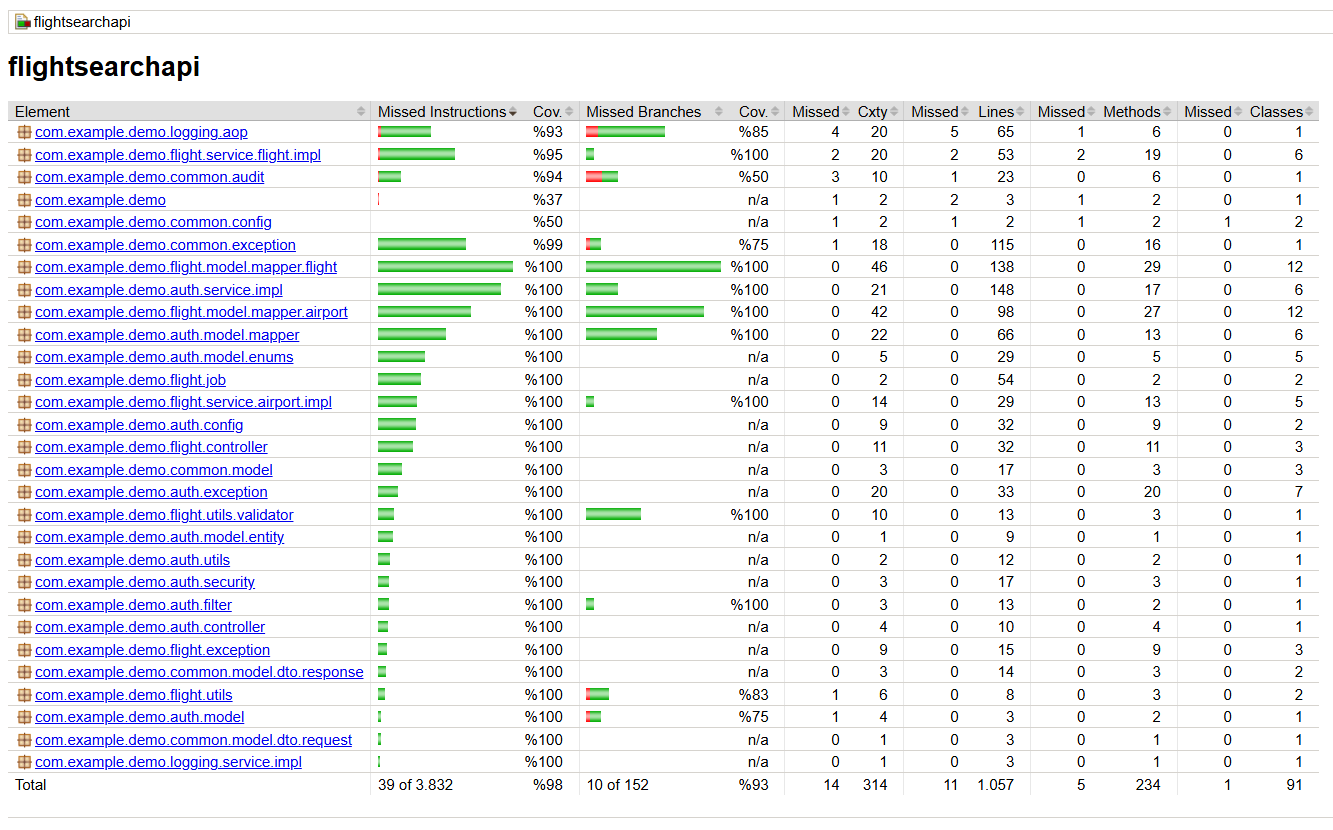
Task: Sort by Classes column header
Action: click(1283, 111)
